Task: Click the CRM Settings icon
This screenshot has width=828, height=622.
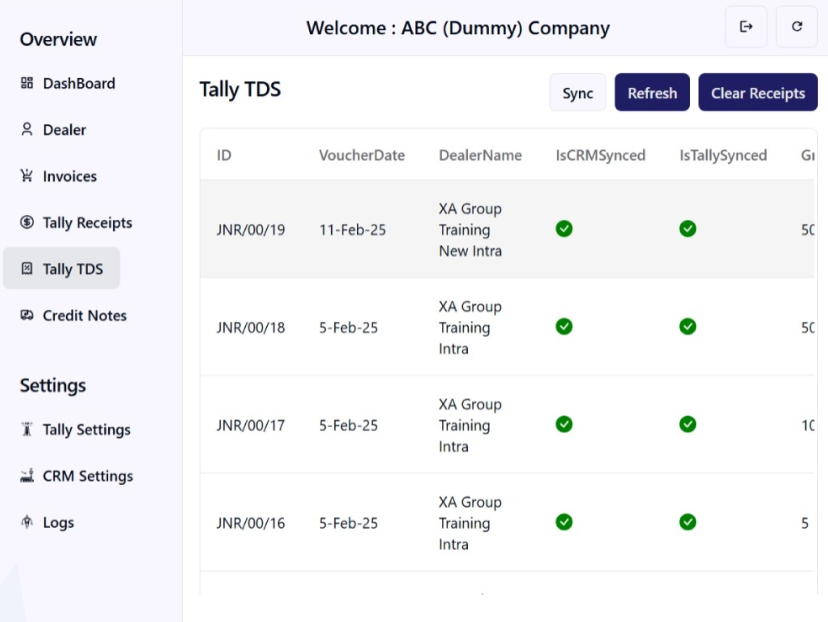Action: 27,476
